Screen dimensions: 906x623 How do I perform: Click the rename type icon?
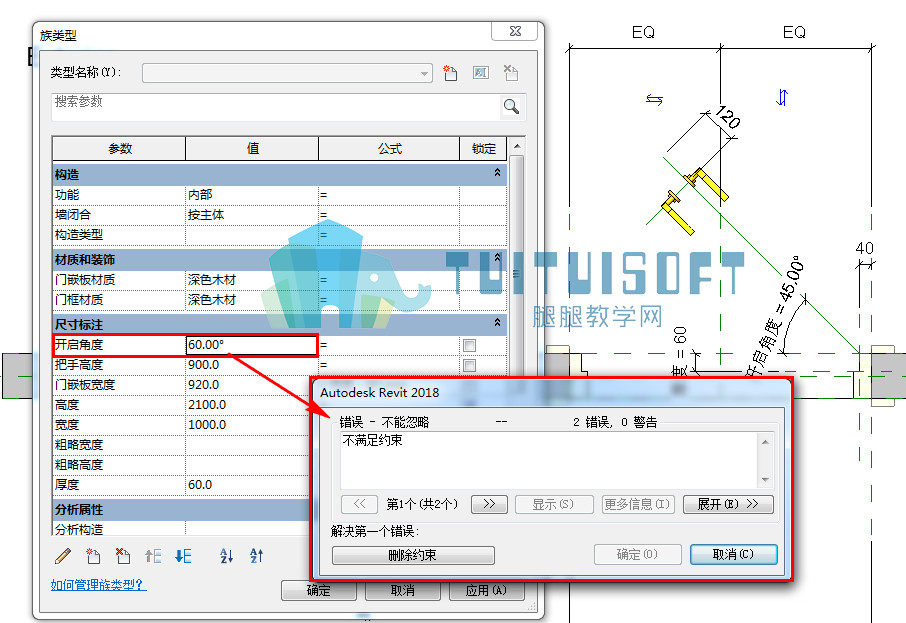[x=481, y=73]
